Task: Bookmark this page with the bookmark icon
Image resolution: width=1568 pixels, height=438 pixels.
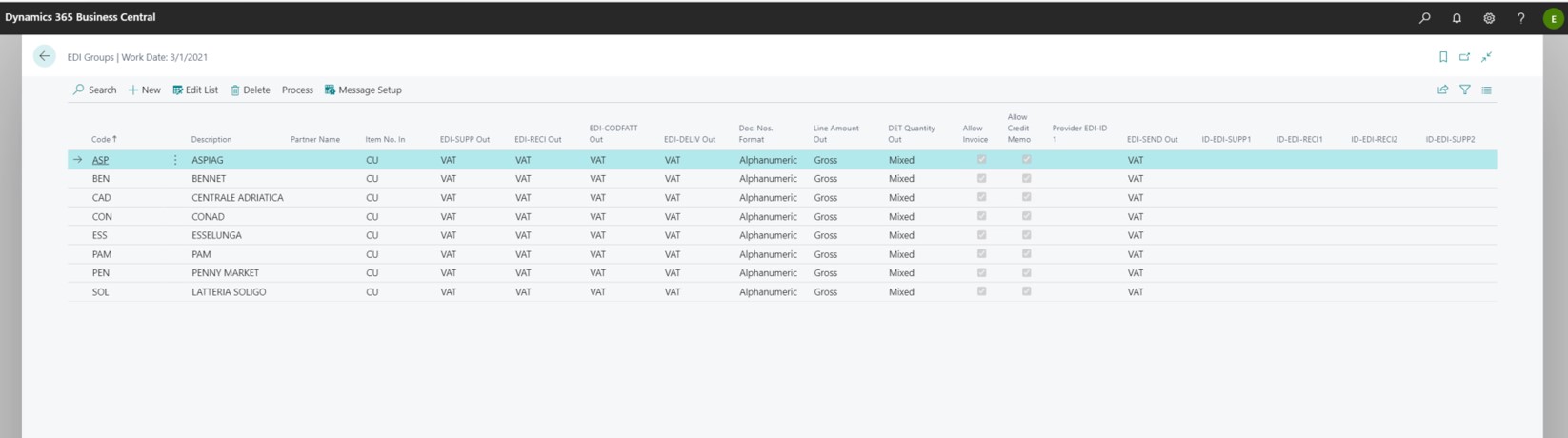Action: [x=1443, y=57]
